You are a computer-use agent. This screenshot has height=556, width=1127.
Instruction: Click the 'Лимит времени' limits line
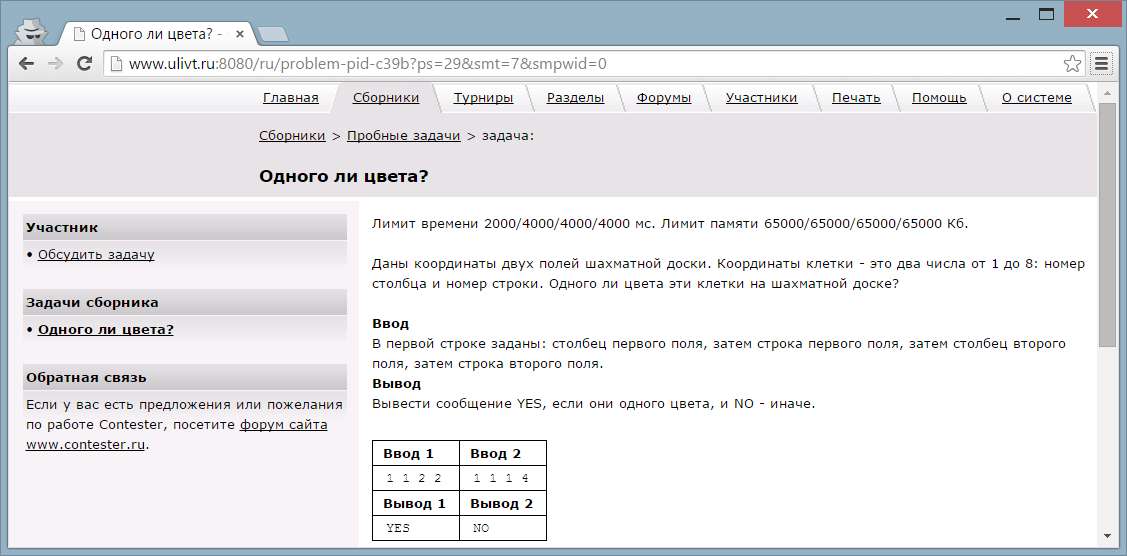click(670, 223)
